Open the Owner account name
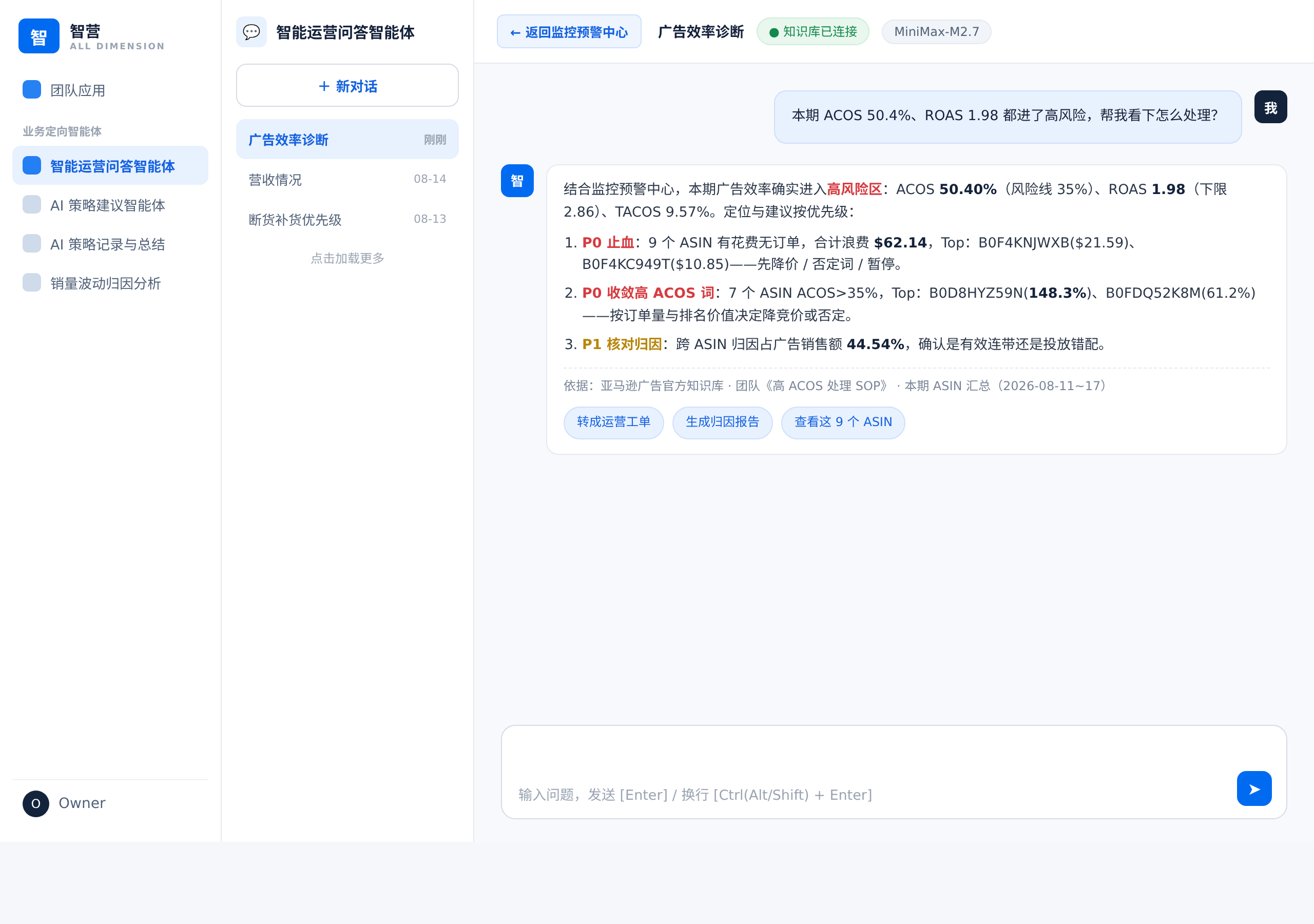This screenshot has height=924, width=1314. point(82,803)
